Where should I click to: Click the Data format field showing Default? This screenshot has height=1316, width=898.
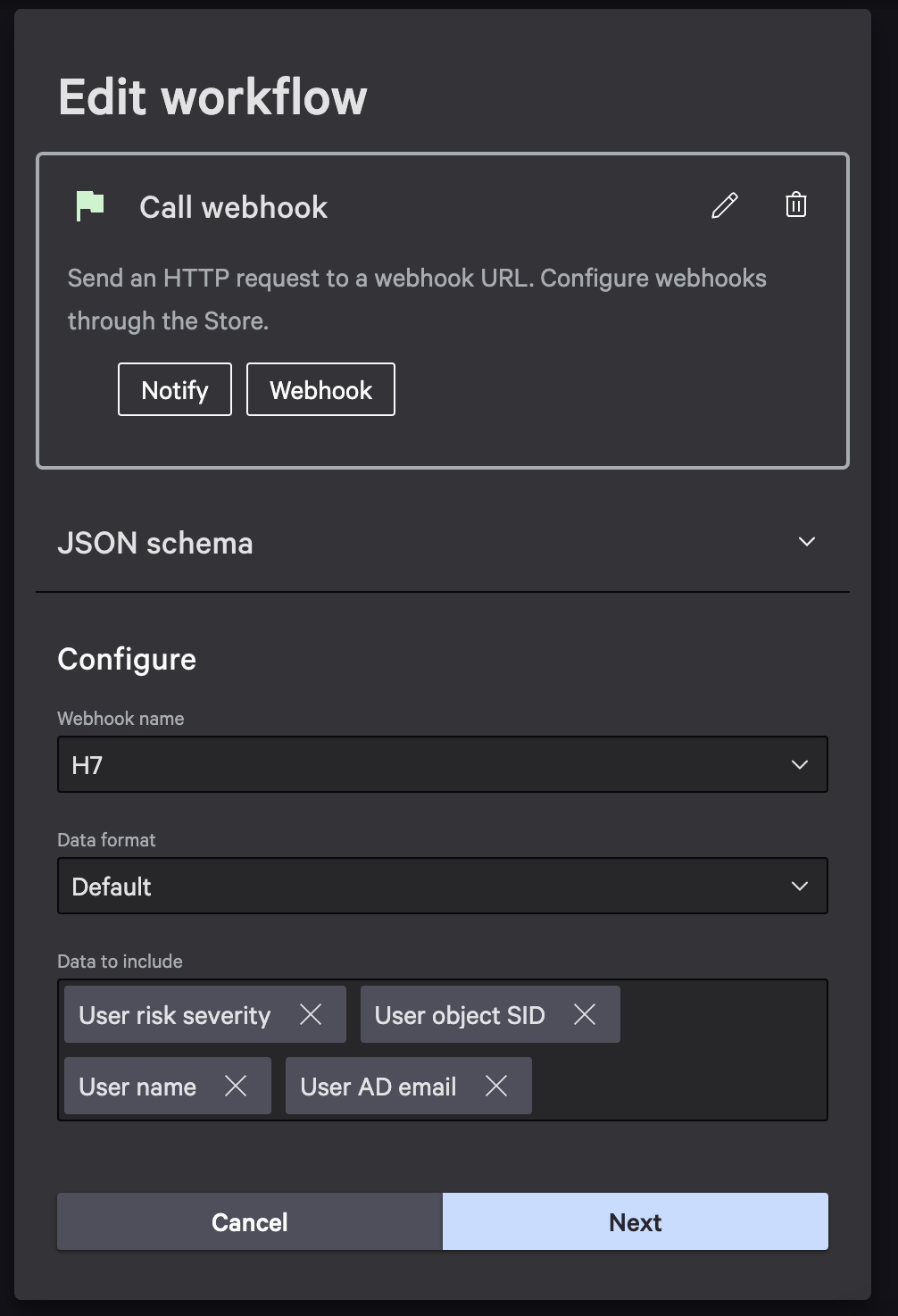[x=442, y=886]
